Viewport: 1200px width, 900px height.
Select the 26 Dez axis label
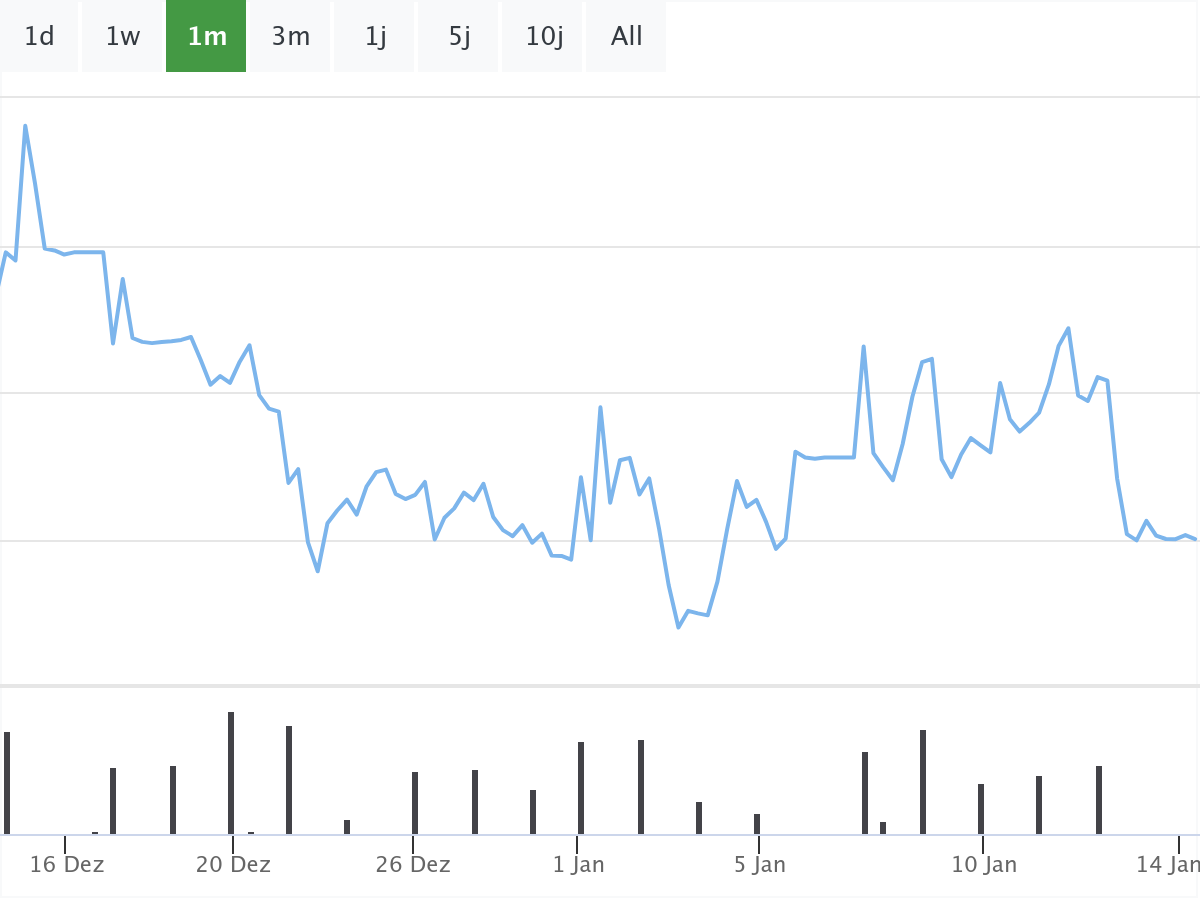(x=413, y=864)
